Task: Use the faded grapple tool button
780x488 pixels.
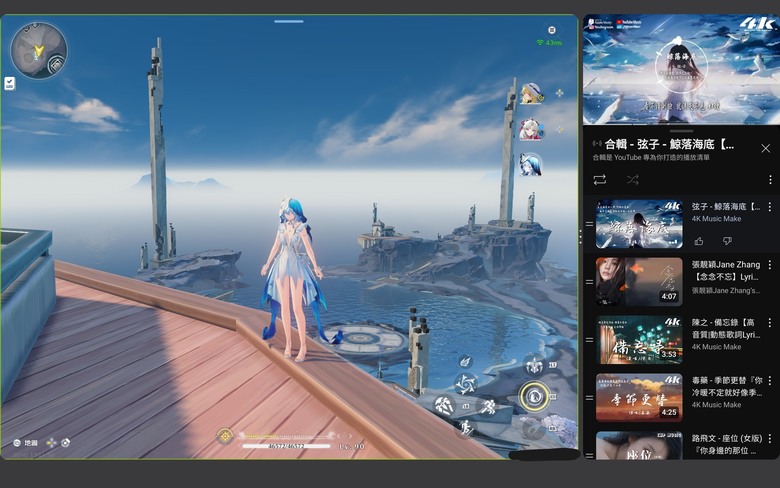Action: pyautogui.click(x=534, y=428)
